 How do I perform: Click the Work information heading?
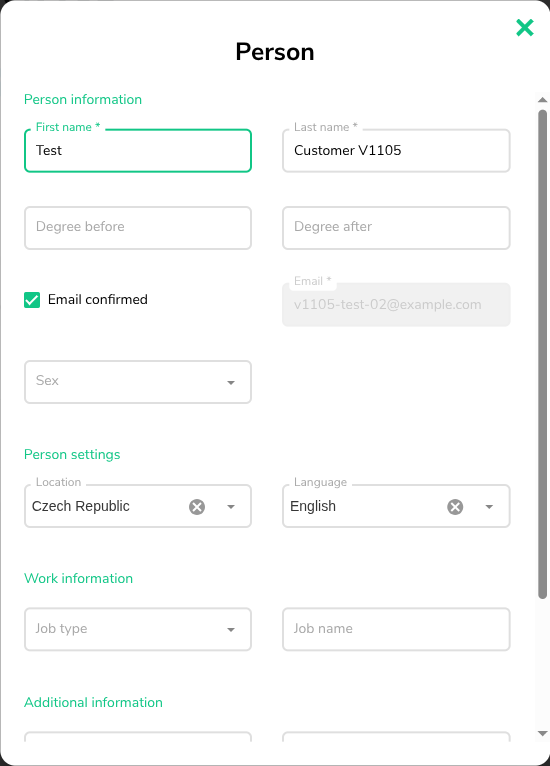coord(78,578)
